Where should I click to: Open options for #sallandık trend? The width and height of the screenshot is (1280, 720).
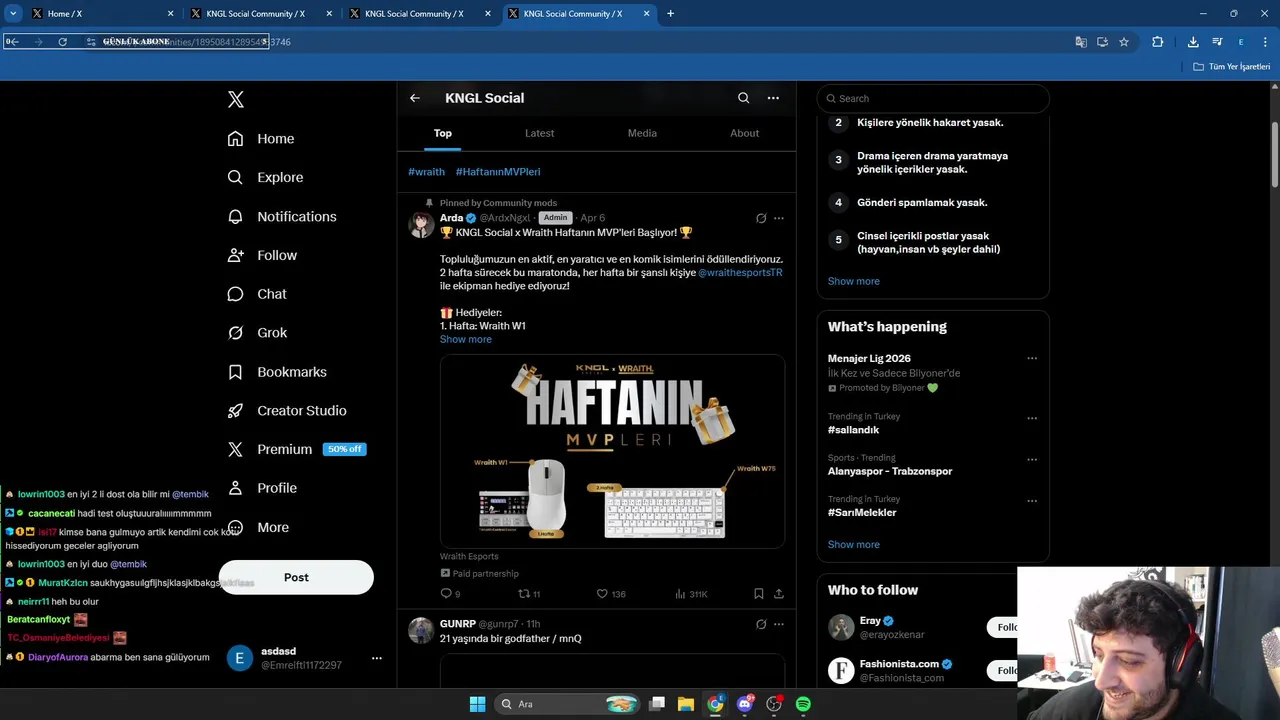click(1032, 418)
